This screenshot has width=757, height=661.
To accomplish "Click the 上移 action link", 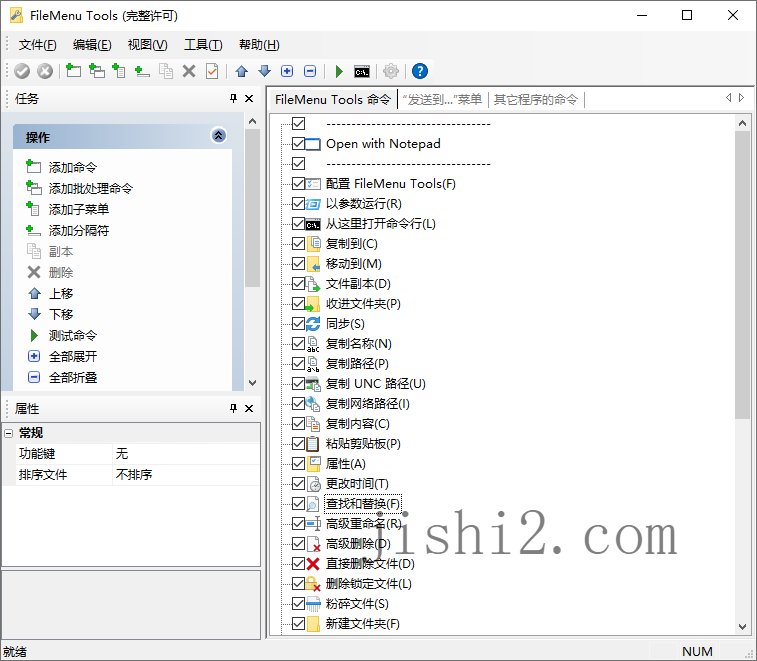I will point(61,294).
